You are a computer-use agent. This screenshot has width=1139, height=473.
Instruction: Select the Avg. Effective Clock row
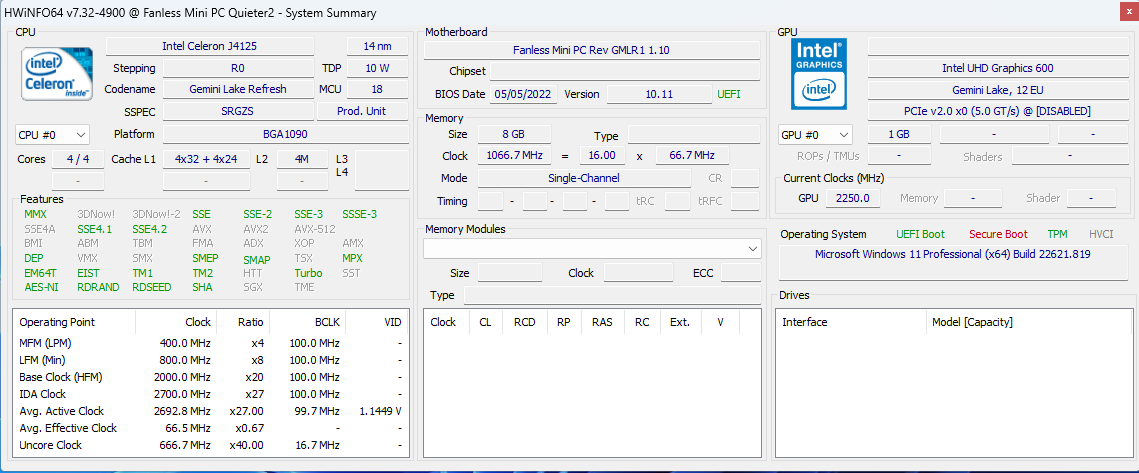pos(211,428)
